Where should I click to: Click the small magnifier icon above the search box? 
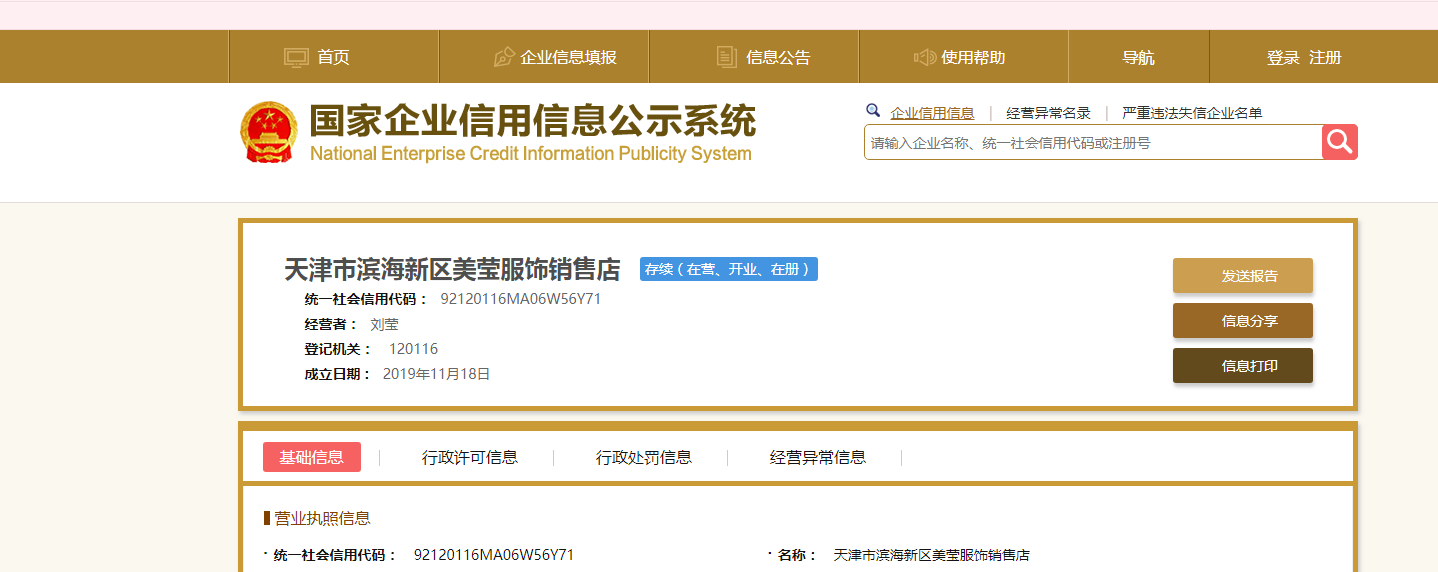click(873, 111)
